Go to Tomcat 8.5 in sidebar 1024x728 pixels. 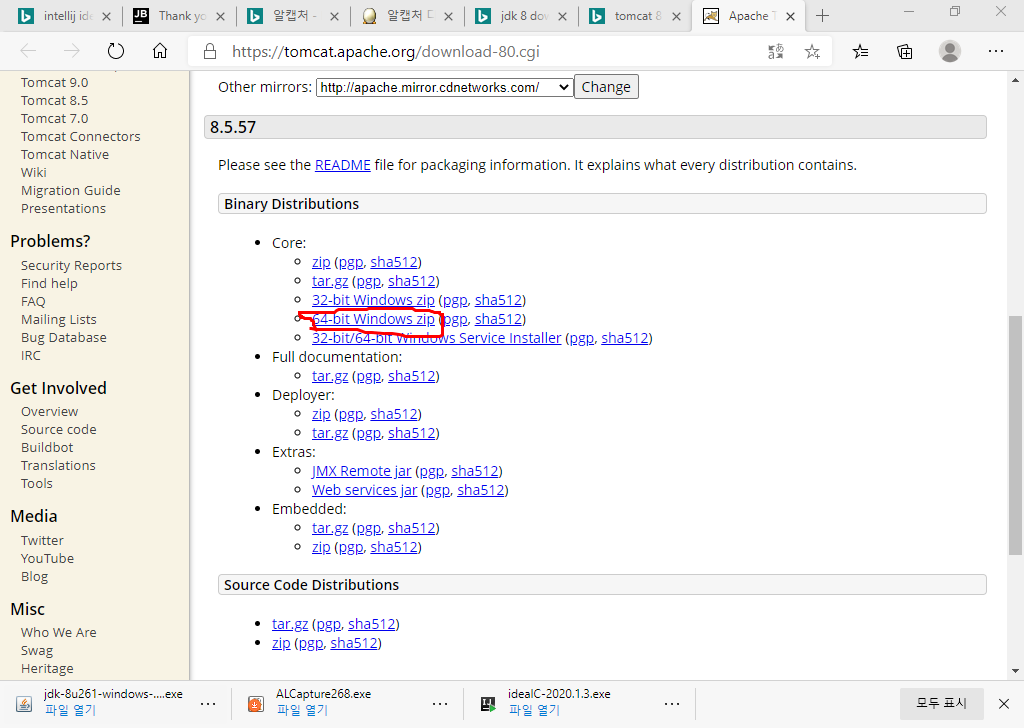click(x=54, y=101)
